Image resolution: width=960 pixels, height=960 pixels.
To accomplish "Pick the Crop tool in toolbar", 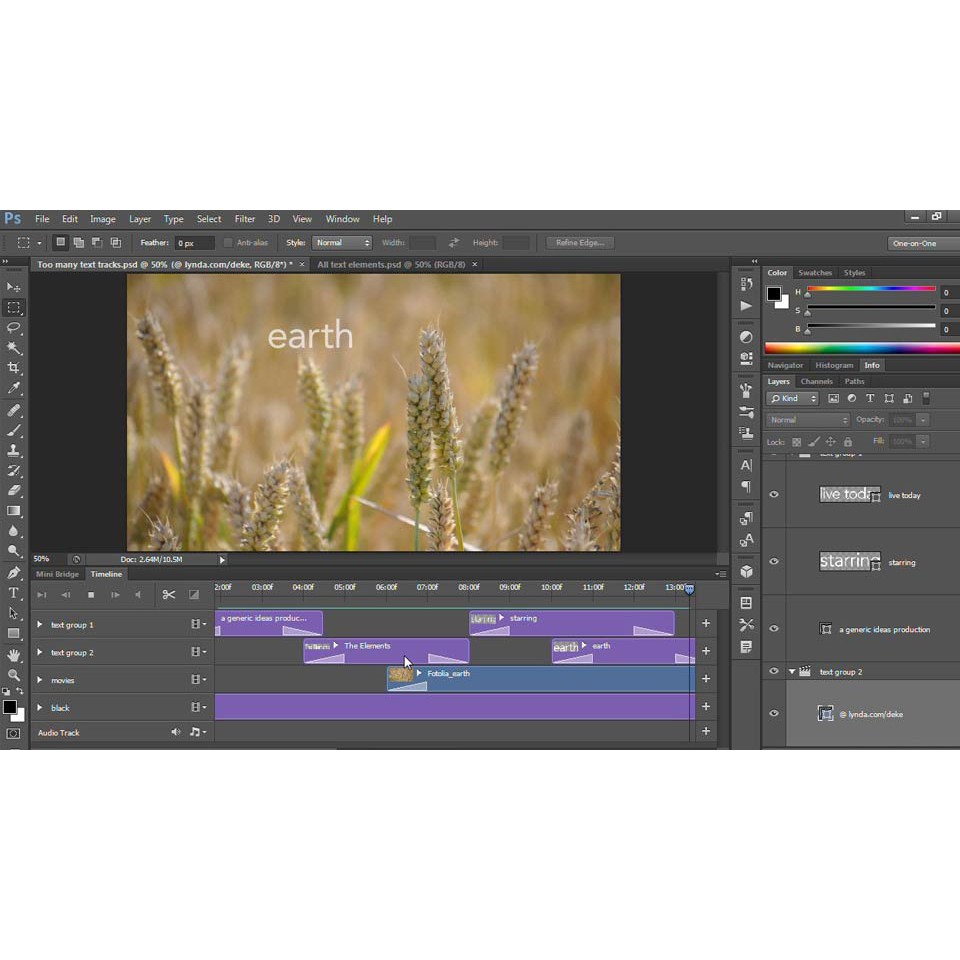I will (x=14, y=368).
